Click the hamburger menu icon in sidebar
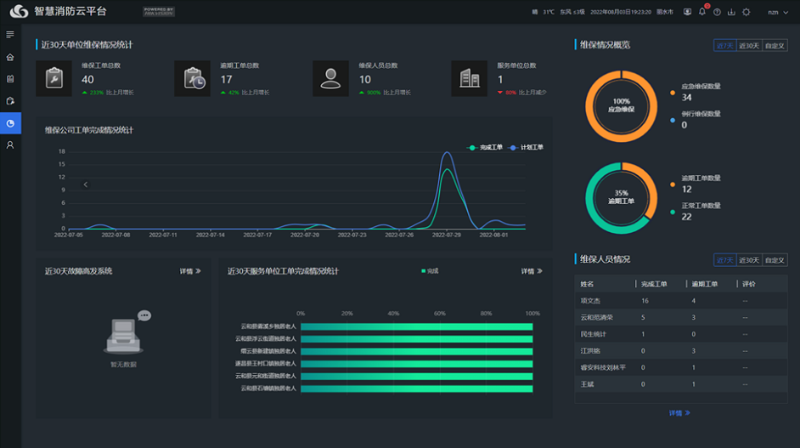Viewport: 800px width, 448px height. coord(10,35)
